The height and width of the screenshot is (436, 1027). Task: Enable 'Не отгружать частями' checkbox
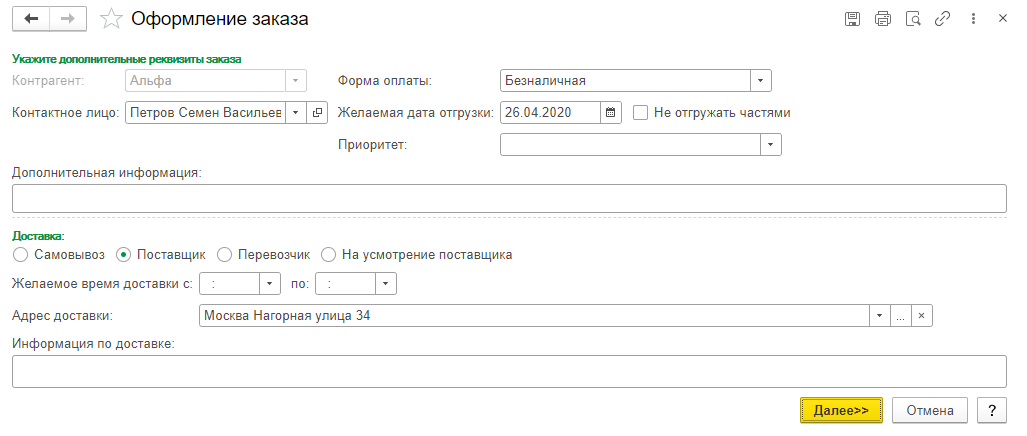642,113
